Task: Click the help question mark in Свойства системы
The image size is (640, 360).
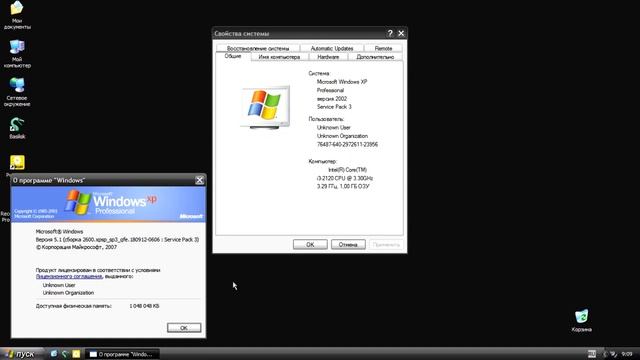Action: pos(390,33)
